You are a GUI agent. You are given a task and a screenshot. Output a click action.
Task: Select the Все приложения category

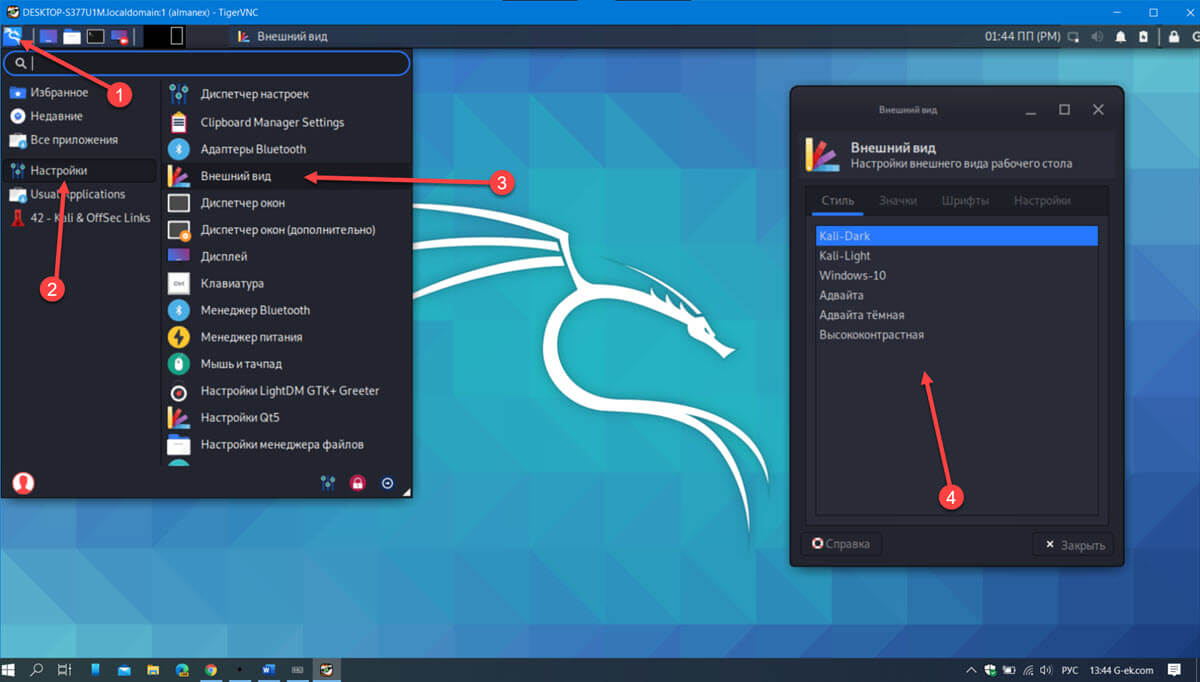[x=80, y=140]
